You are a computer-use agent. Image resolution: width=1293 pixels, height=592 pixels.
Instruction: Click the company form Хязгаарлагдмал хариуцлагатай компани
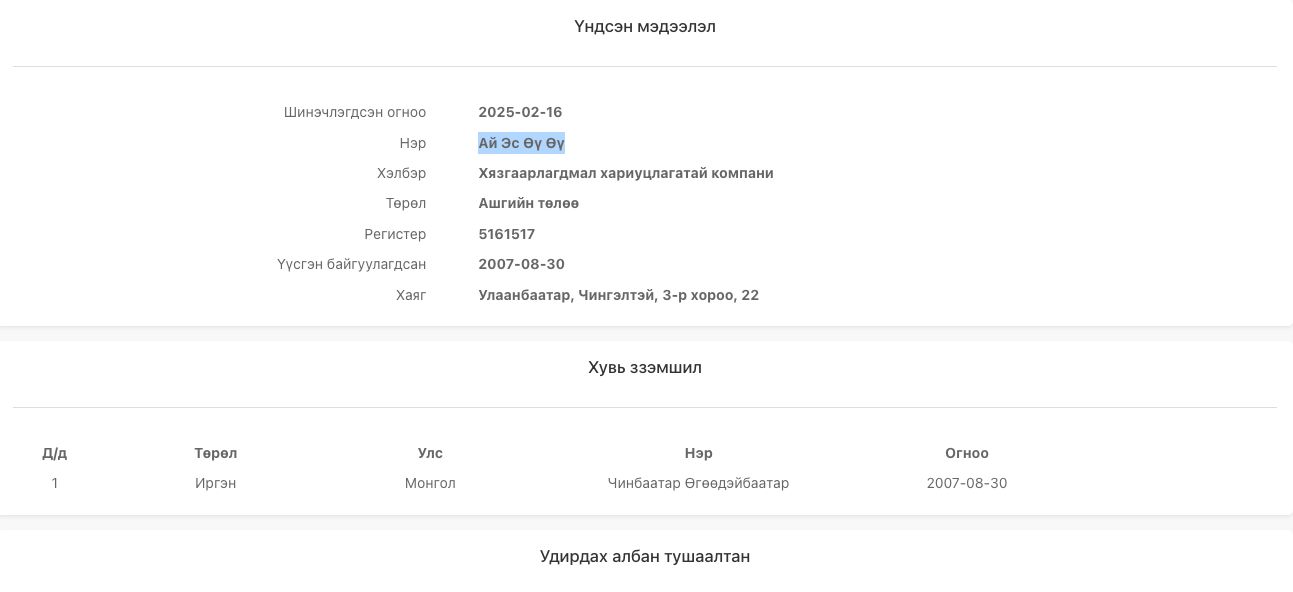pyautogui.click(x=625, y=173)
